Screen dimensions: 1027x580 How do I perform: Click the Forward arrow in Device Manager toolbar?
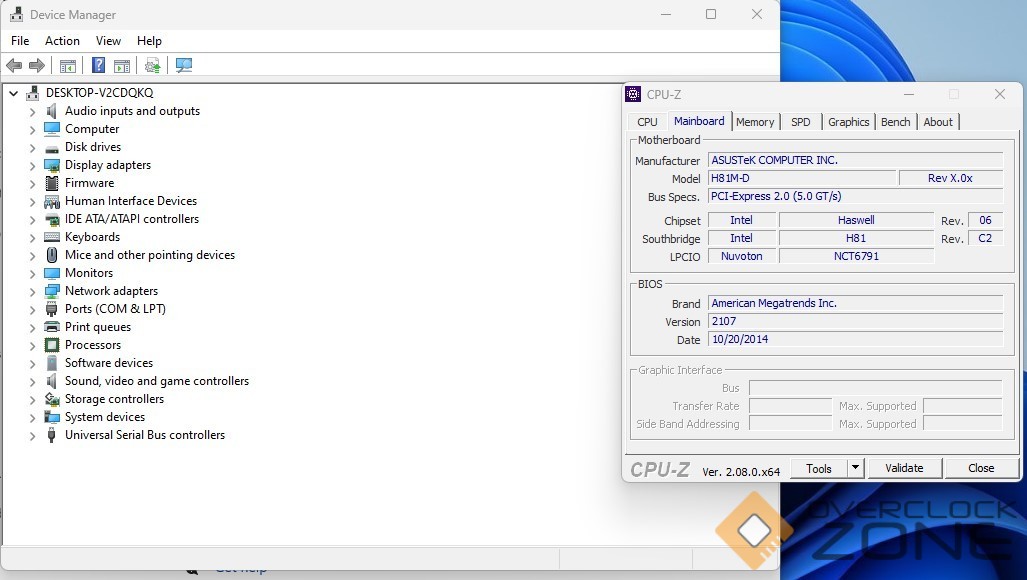point(37,65)
